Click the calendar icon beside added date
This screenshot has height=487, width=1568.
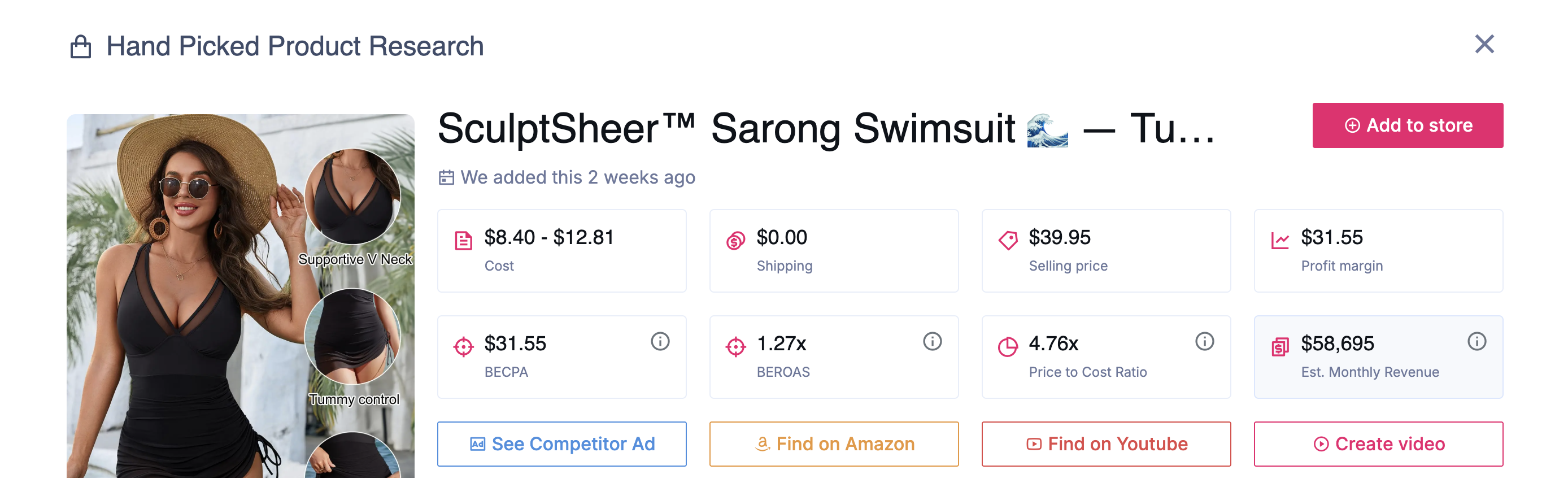coord(446,178)
